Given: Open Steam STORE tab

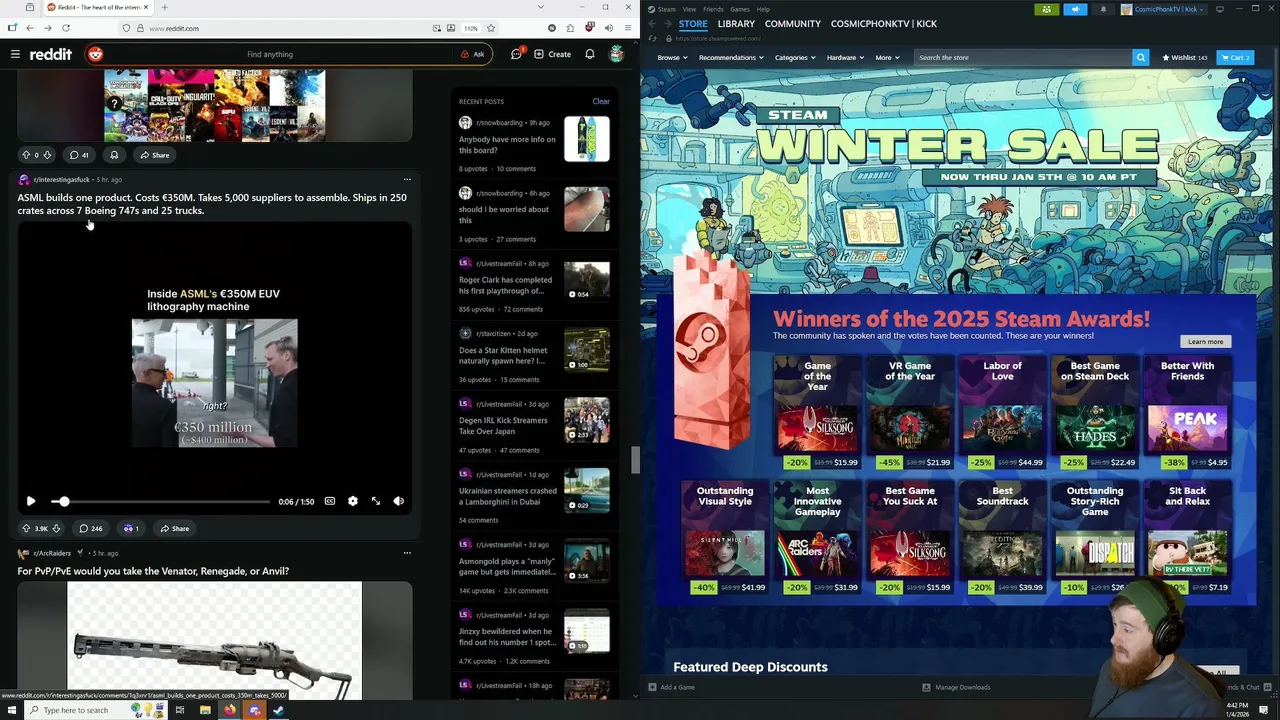Looking at the screenshot, I should coord(693,23).
